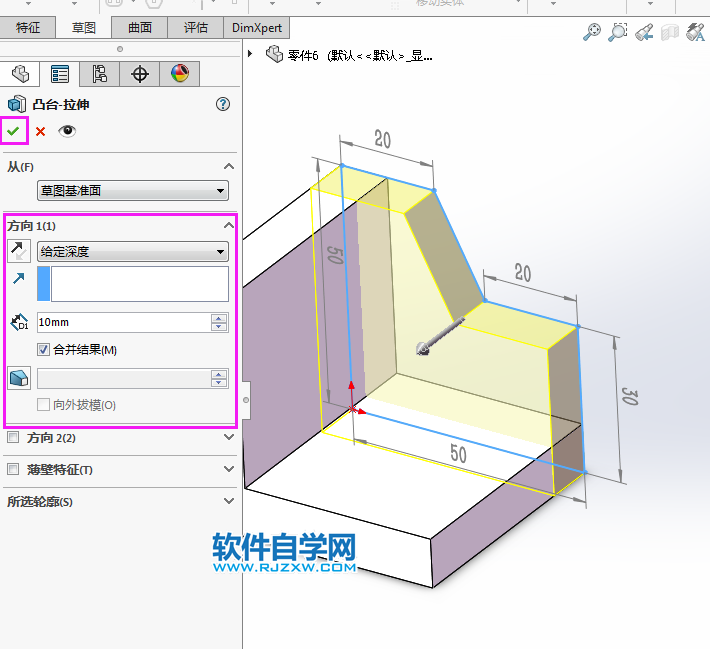Cancel the boss-extrude with red X

40,132
